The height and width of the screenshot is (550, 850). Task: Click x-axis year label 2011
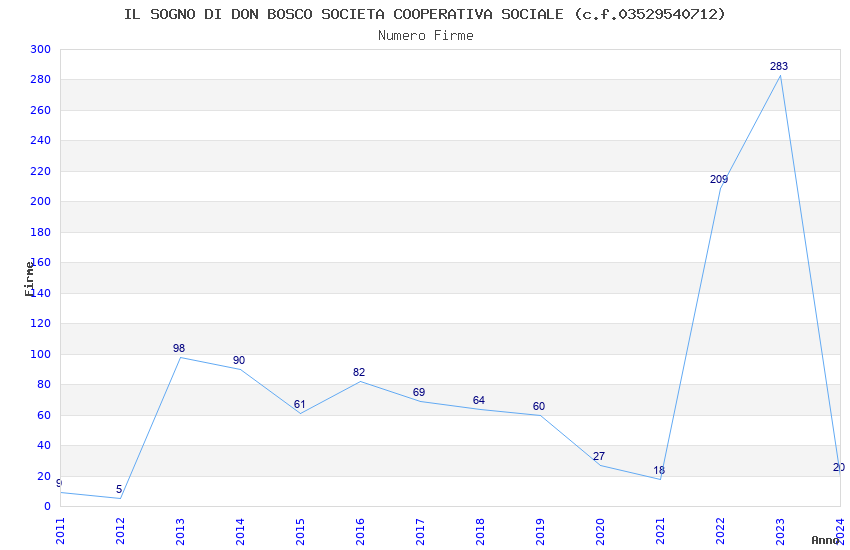(x=60, y=531)
